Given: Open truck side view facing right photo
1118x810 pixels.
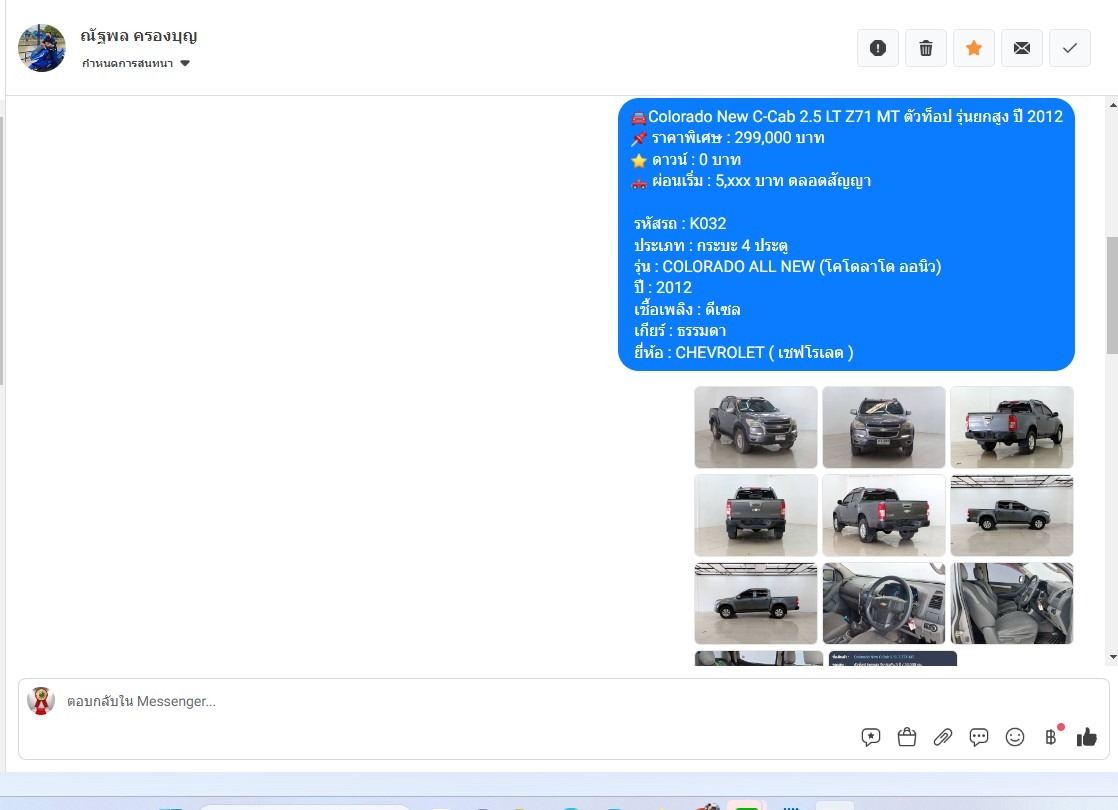Looking at the screenshot, I should [1012, 516].
